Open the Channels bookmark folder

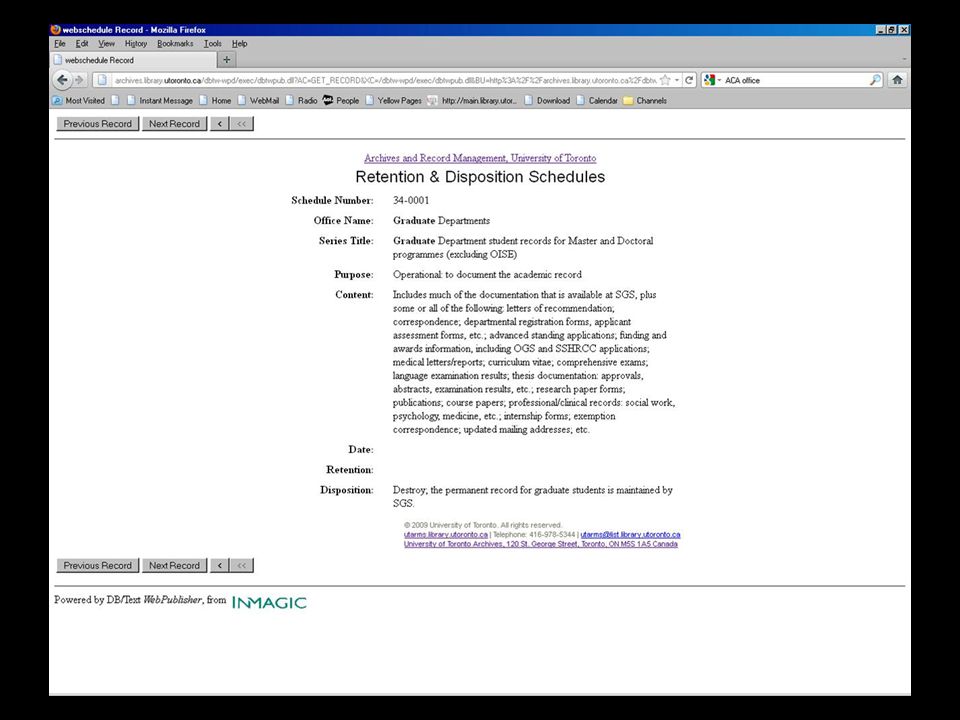645,100
